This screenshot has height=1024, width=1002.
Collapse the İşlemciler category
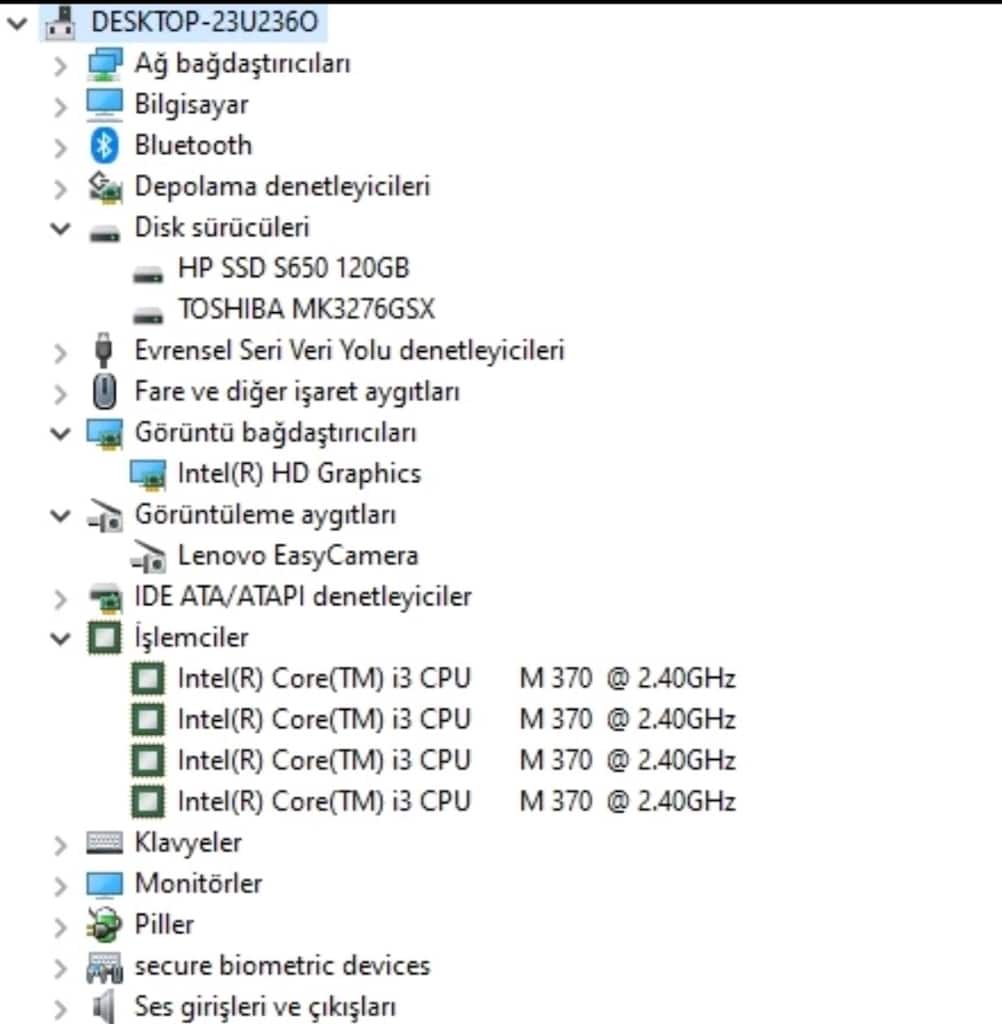coord(60,639)
